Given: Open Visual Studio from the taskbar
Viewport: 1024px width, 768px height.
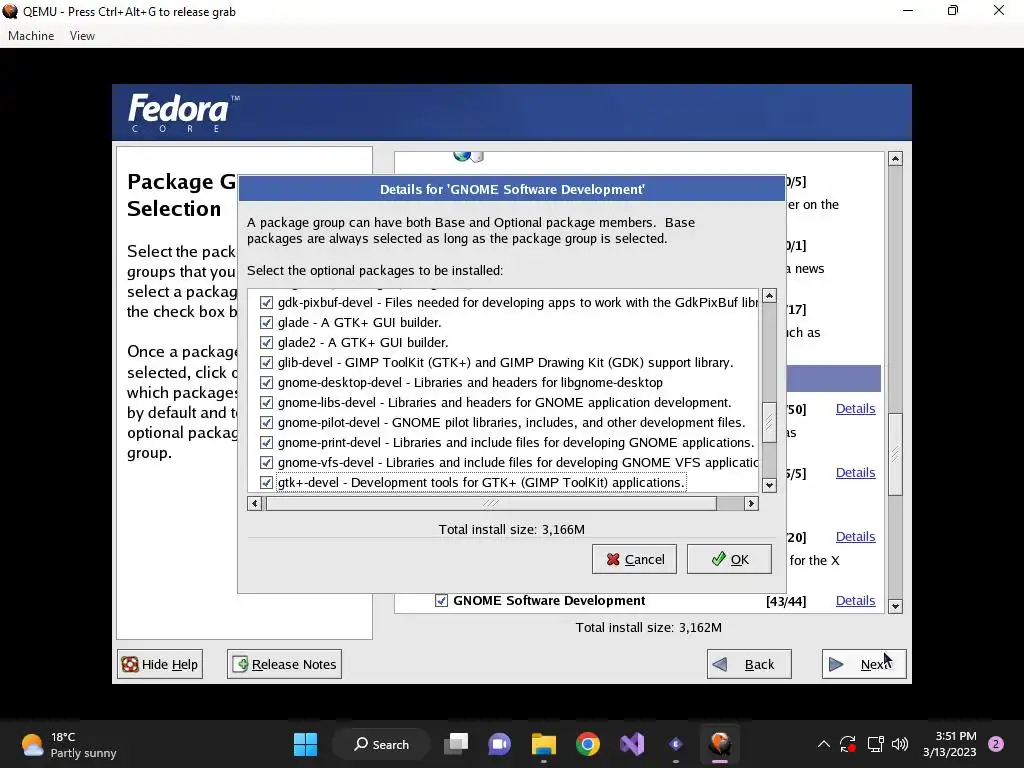Looking at the screenshot, I should click(x=632, y=744).
